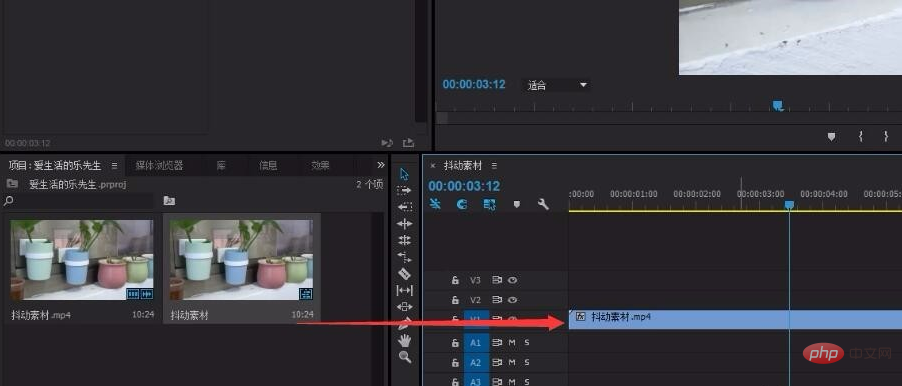Select the Slip tool
The height and width of the screenshot is (386, 902).
[x=404, y=291]
